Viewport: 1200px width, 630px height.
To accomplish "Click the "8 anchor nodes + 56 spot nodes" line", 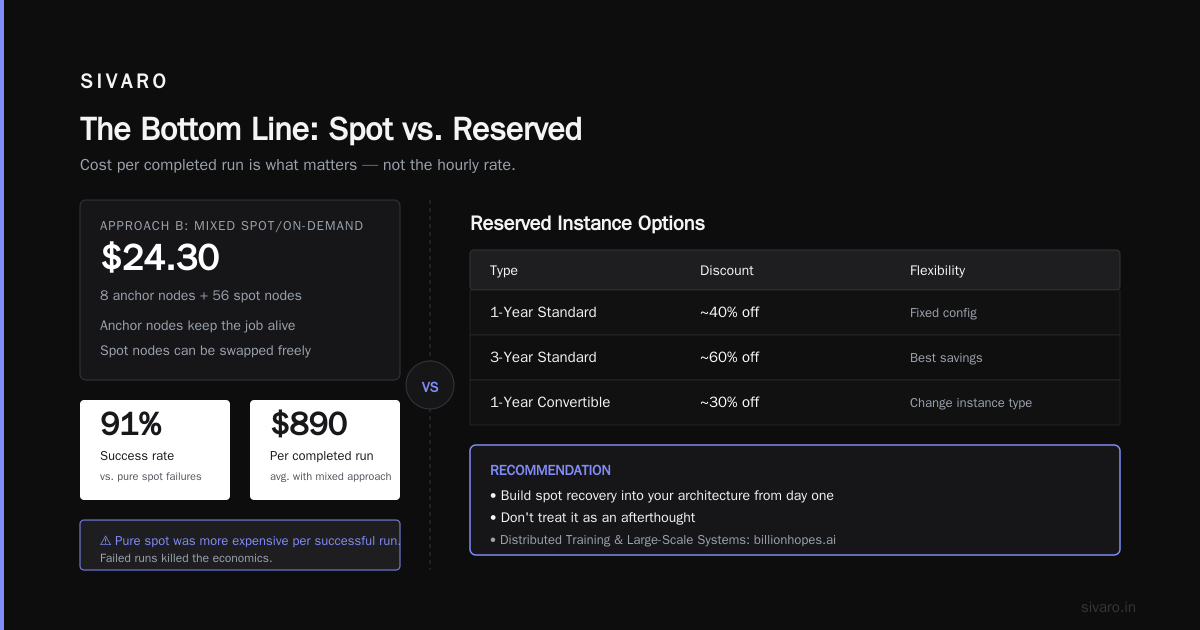I will click(201, 296).
